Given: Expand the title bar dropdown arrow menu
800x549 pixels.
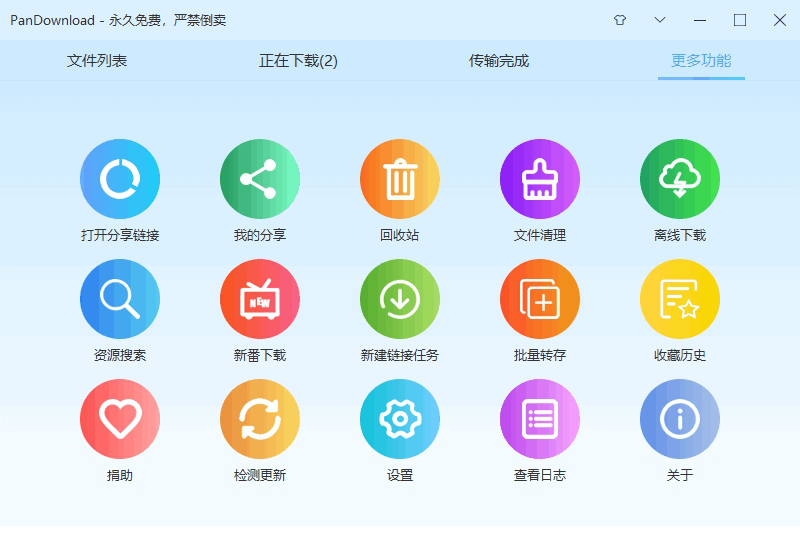Looking at the screenshot, I should pos(660,20).
